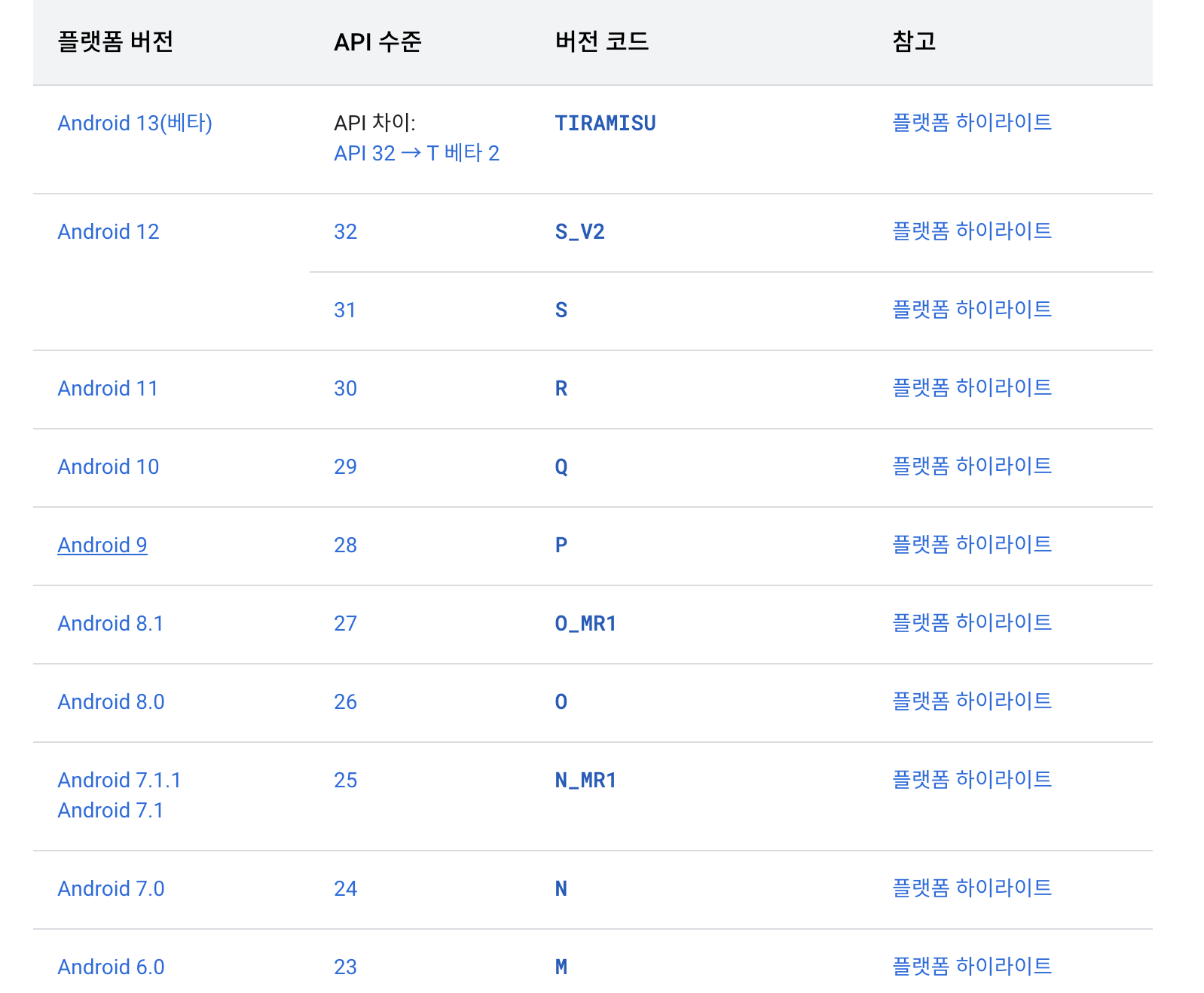Viewport: 1204px width, 993px height.
Task: Select the R version code link
Action: (x=561, y=388)
